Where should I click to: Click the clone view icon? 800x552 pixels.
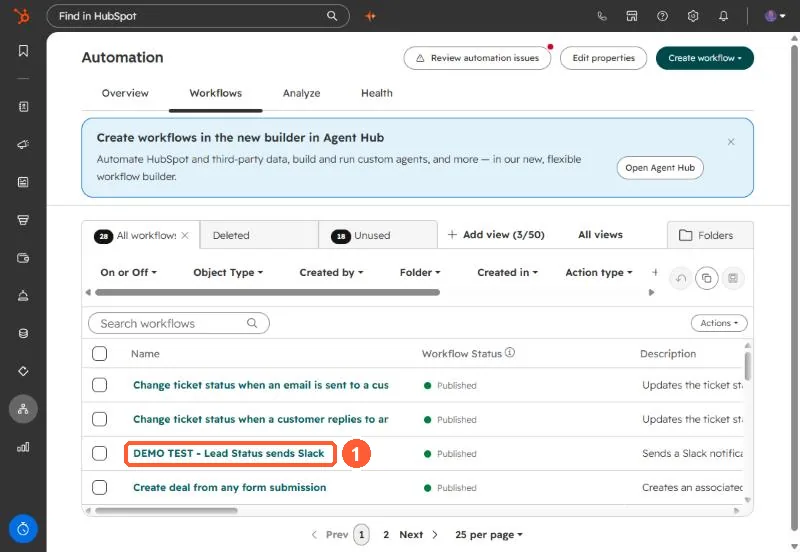pos(707,278)
